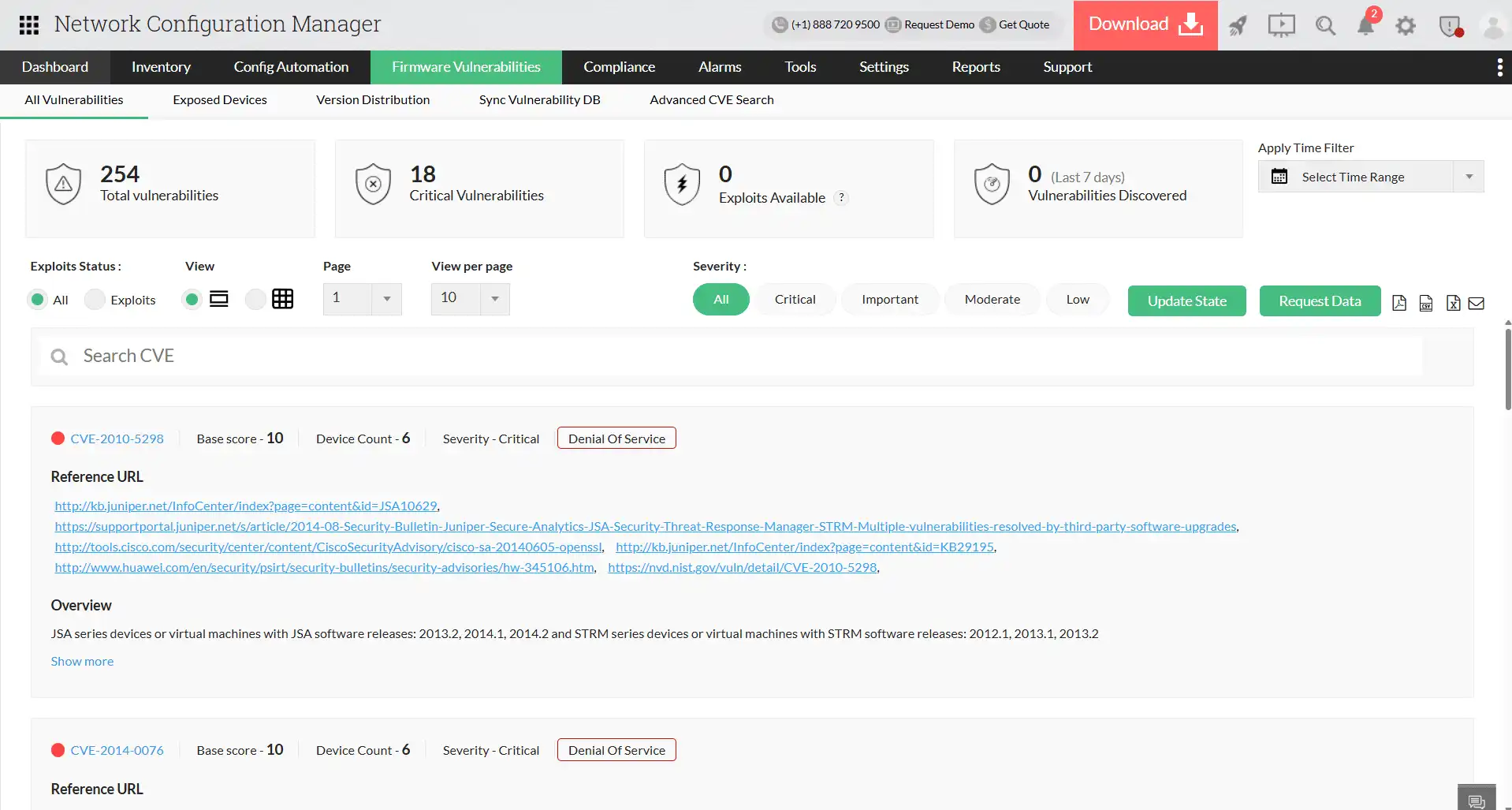The image size is (1512, 810).
Task: Open Sync Vulnerability DB tab
Action: click(x=540, y=100)
